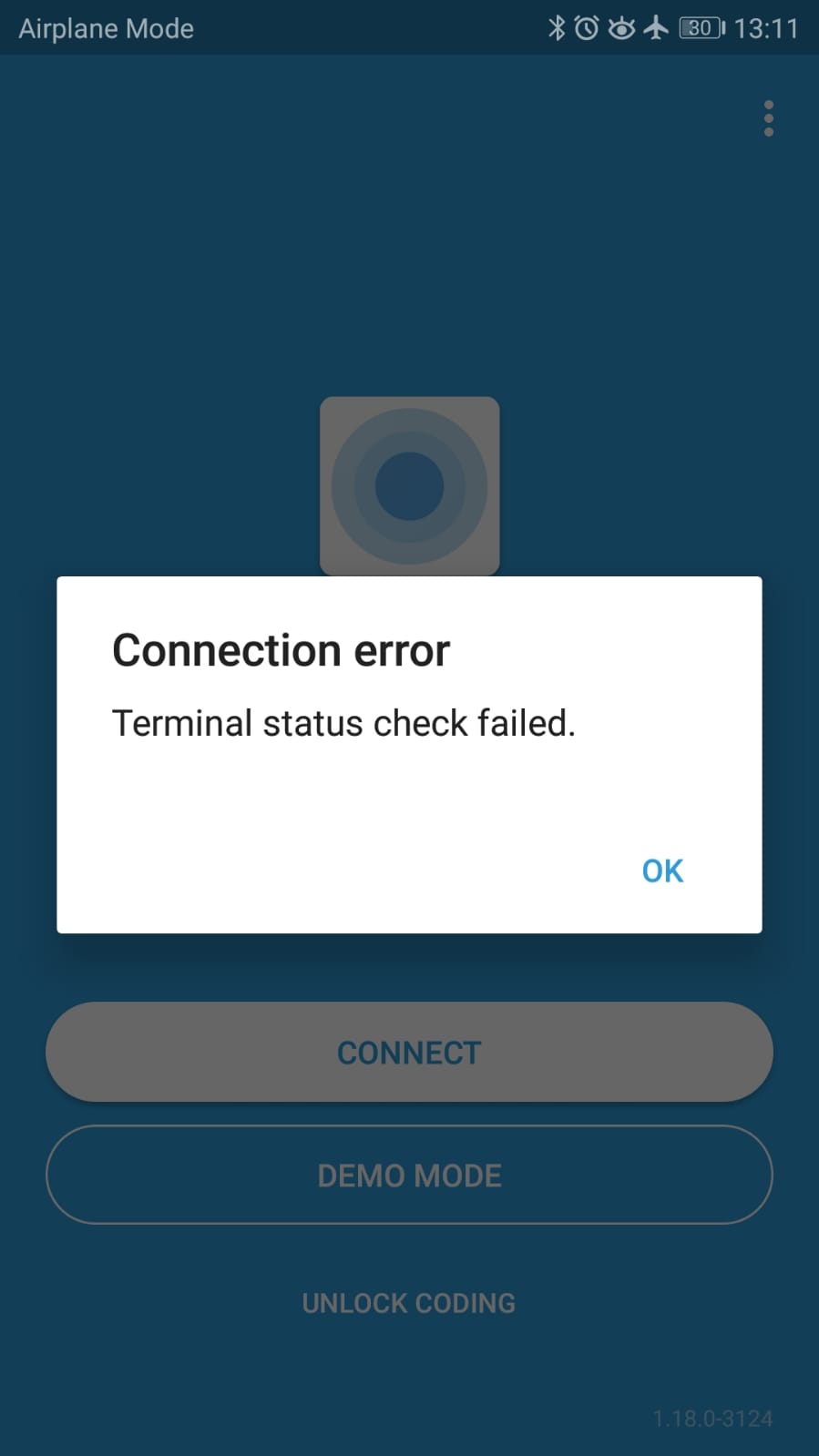Tap the battery level indicator
819x1456 pixels.
point(701,28)
